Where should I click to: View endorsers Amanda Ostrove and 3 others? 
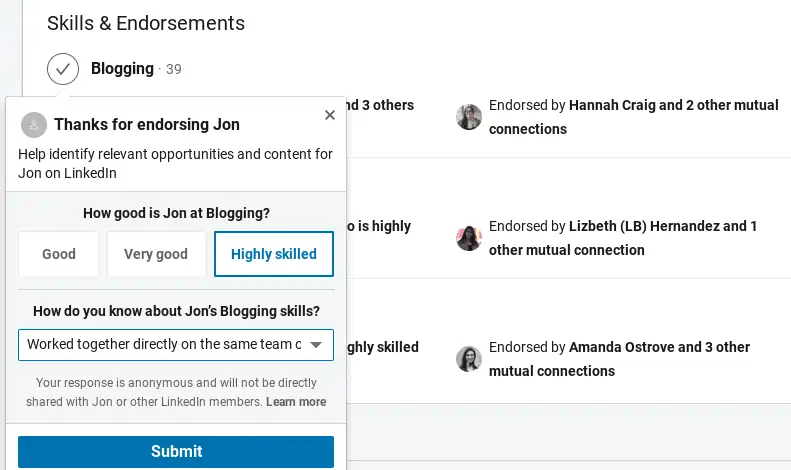pyautogui.click(x=619, y=359)
